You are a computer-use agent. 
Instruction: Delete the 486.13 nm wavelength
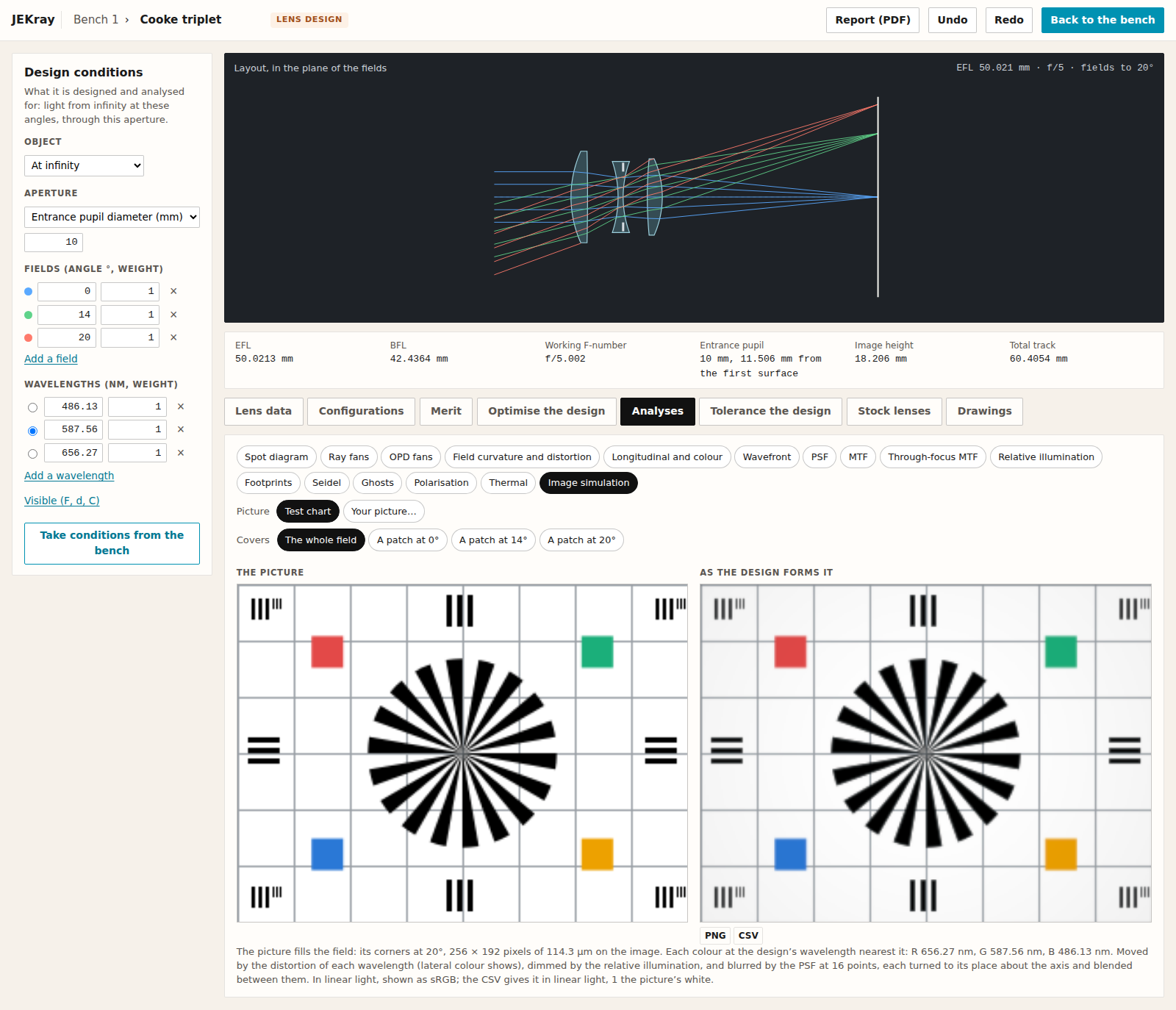(x=181, y=406)
